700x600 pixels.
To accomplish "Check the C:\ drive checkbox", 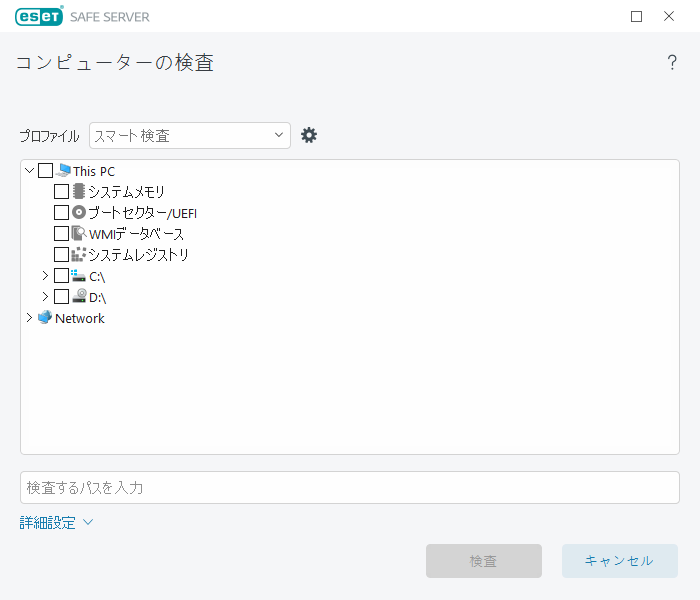I will pos(61,275).
